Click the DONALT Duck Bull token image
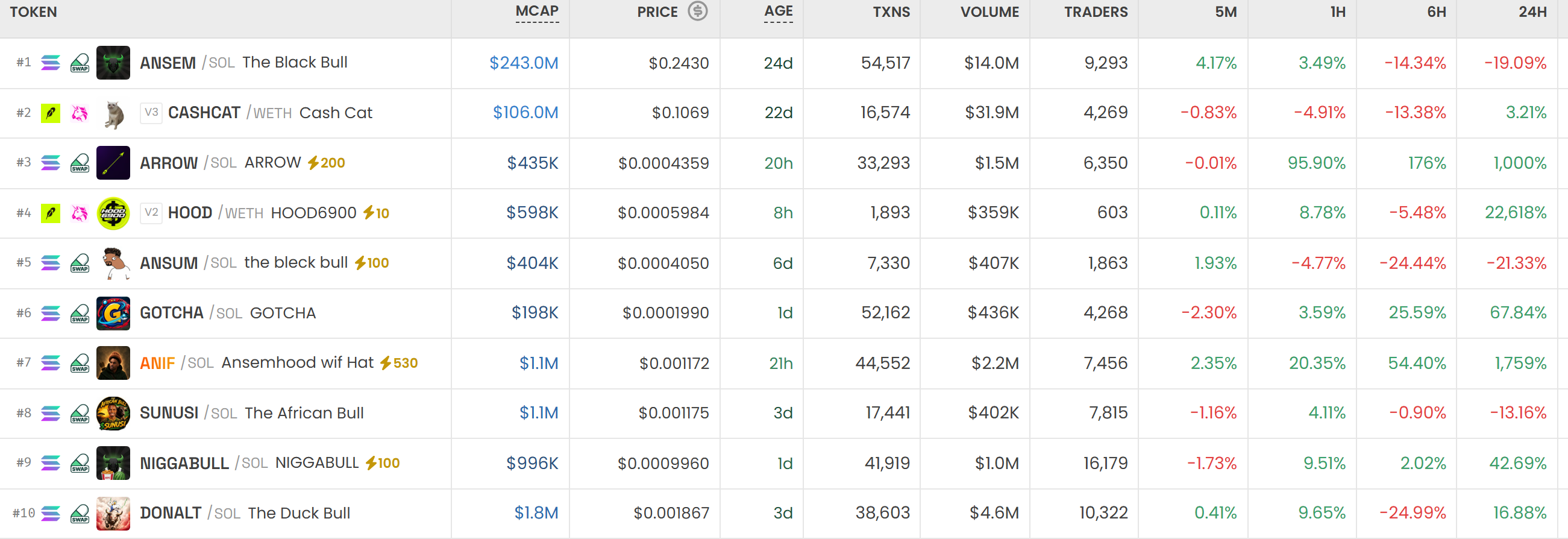This screenshot has width=1568, height=539. [113, 514]
